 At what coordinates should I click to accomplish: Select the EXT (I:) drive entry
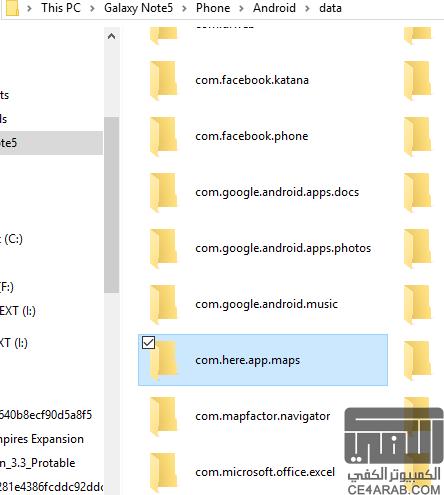[x=18, y=311]
